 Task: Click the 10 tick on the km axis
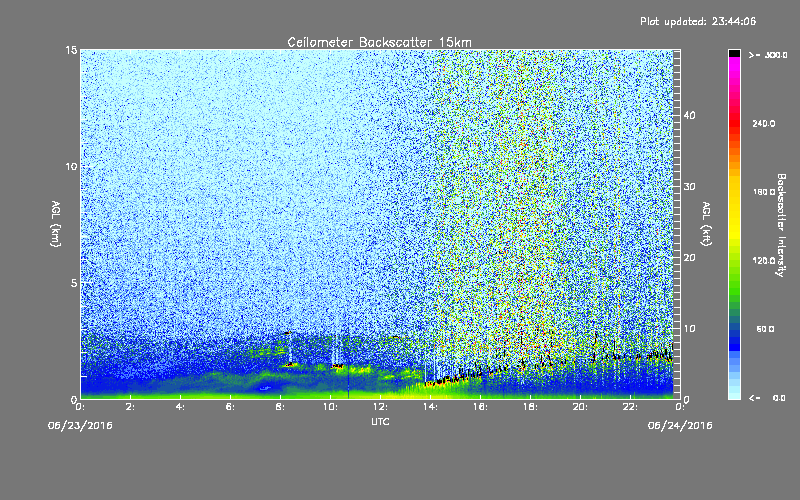tap(71, 166)
